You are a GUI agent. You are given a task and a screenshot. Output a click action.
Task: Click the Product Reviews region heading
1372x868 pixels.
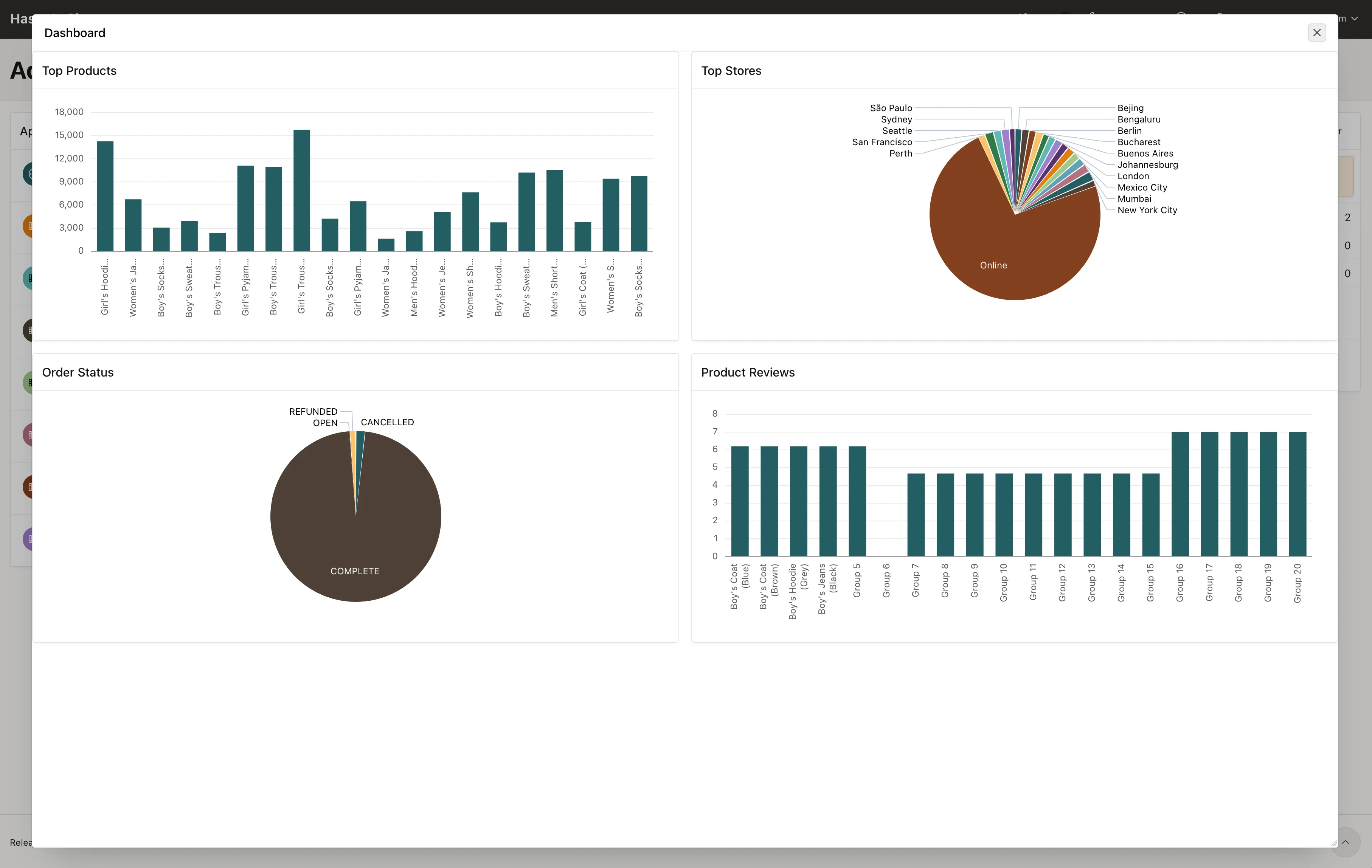click(748, 372)
